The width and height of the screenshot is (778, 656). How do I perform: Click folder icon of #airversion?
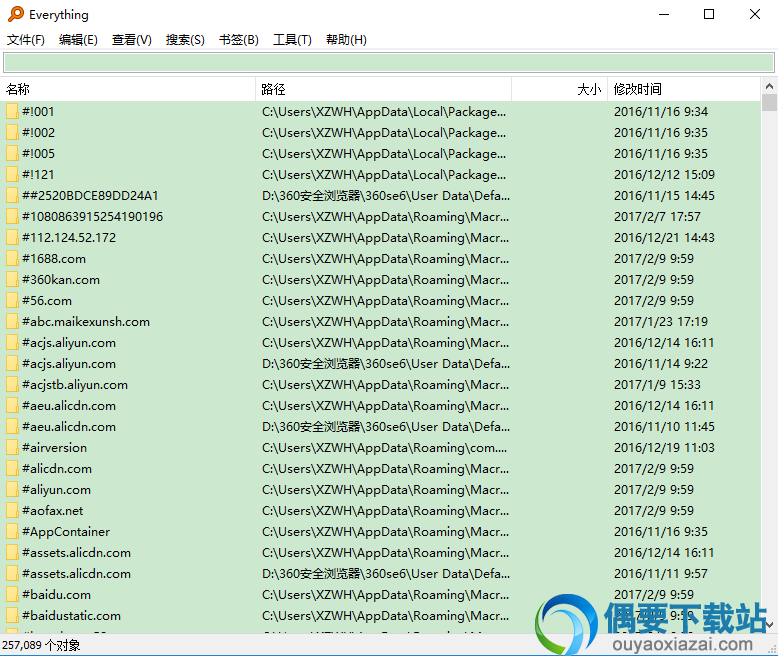click(x=12, y=448)
